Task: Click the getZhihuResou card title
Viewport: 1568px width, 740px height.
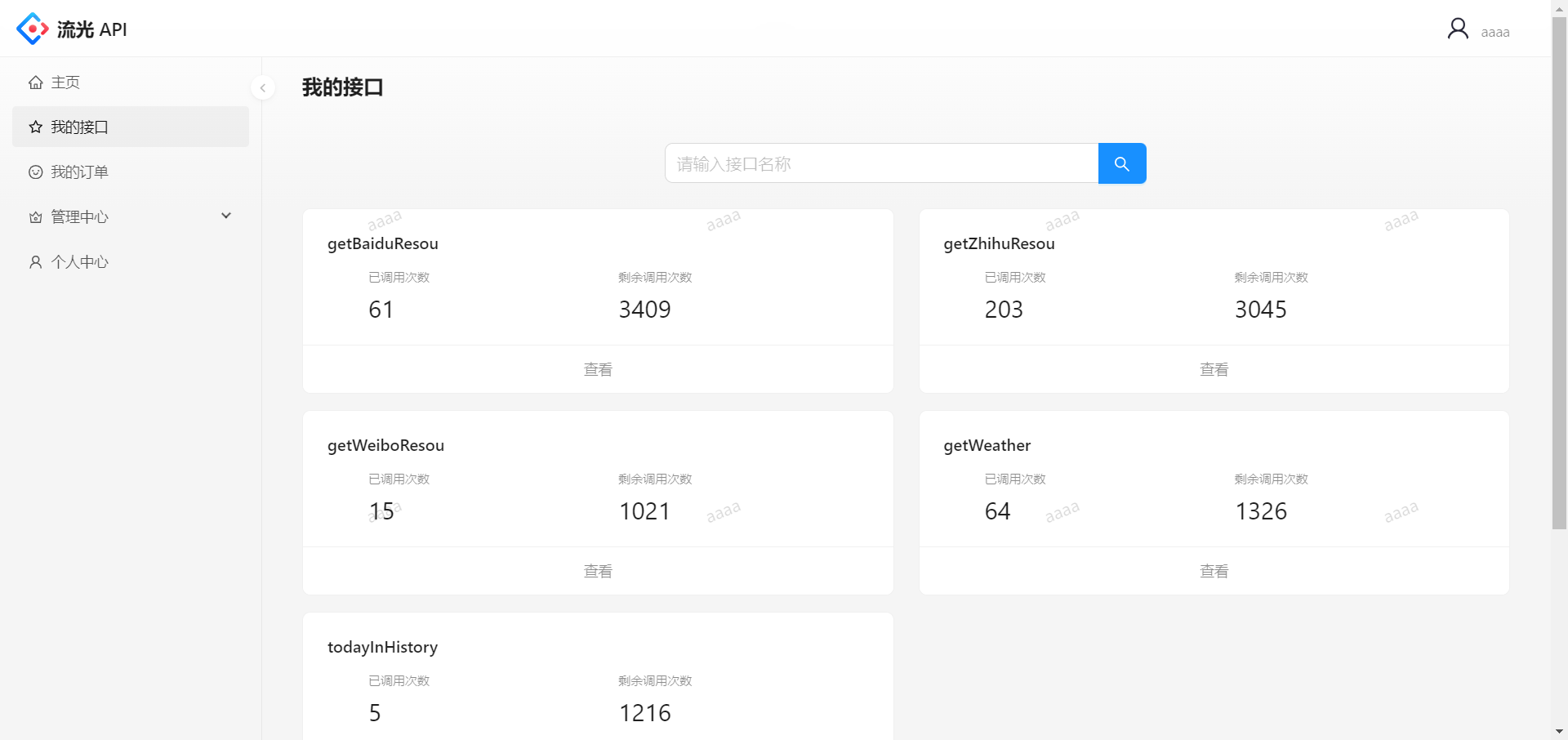Action: [999, 243]
